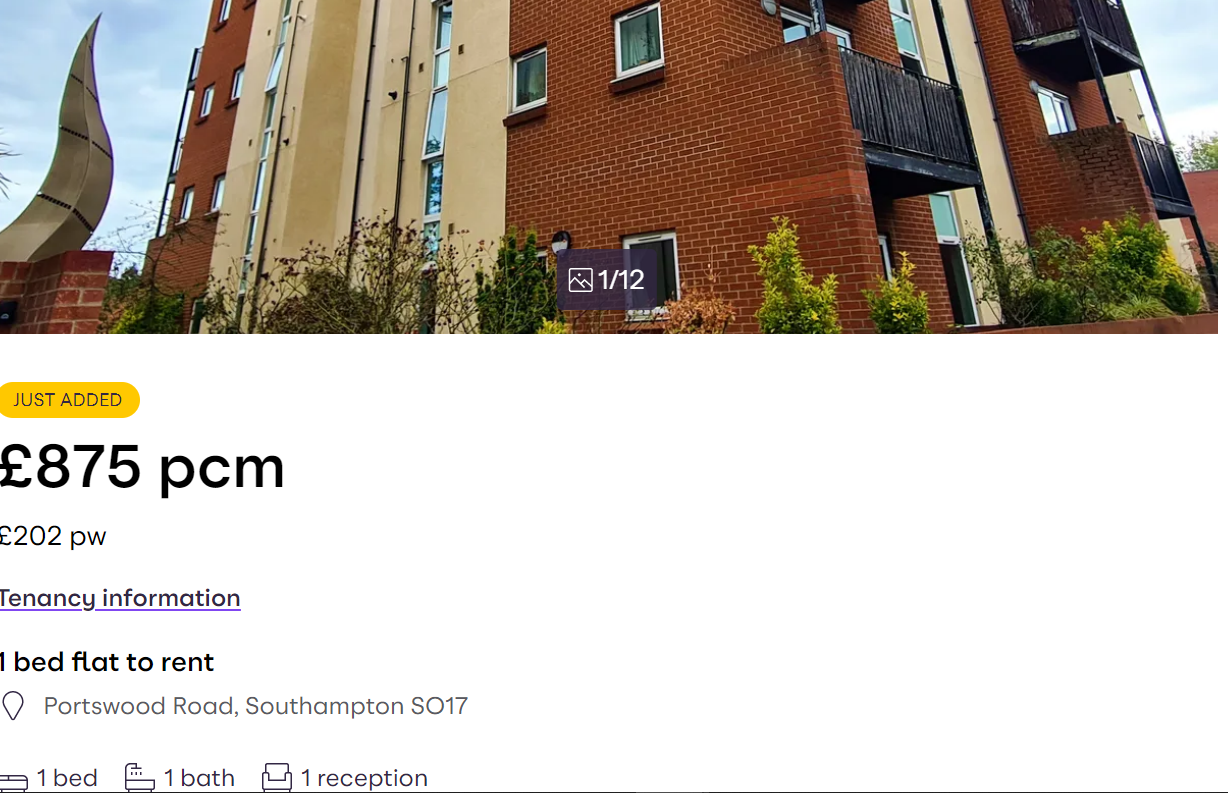Open the 1/12 photo gallery counter

(607, 279)
